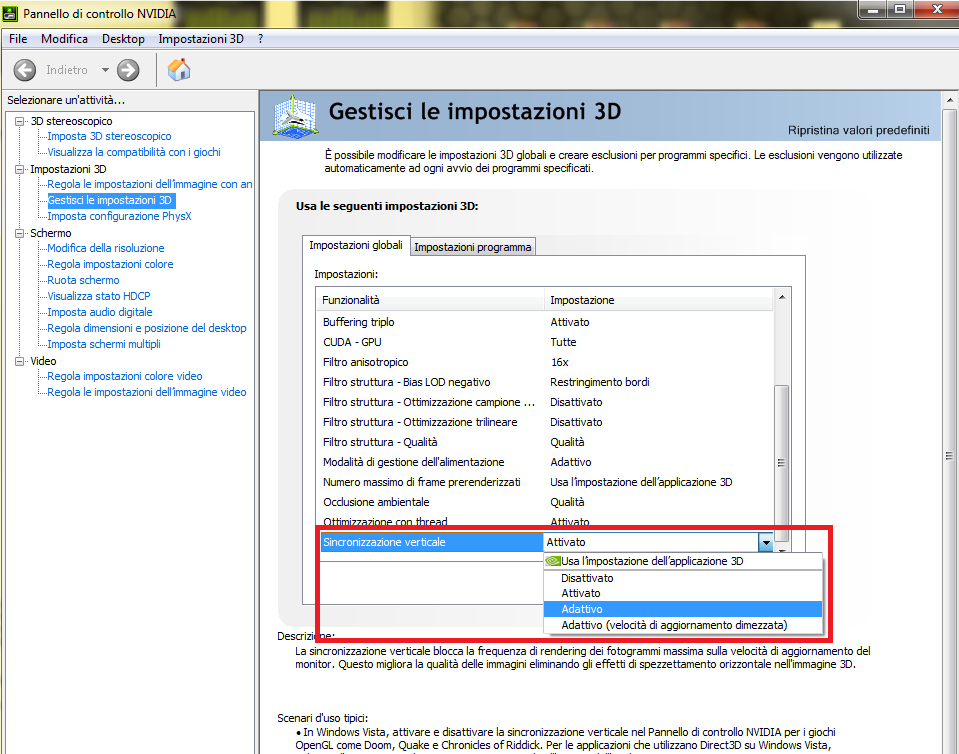Click the 3D settings header cube icon
The width and height of the screenshot is (959, 754).
point(295,116)
